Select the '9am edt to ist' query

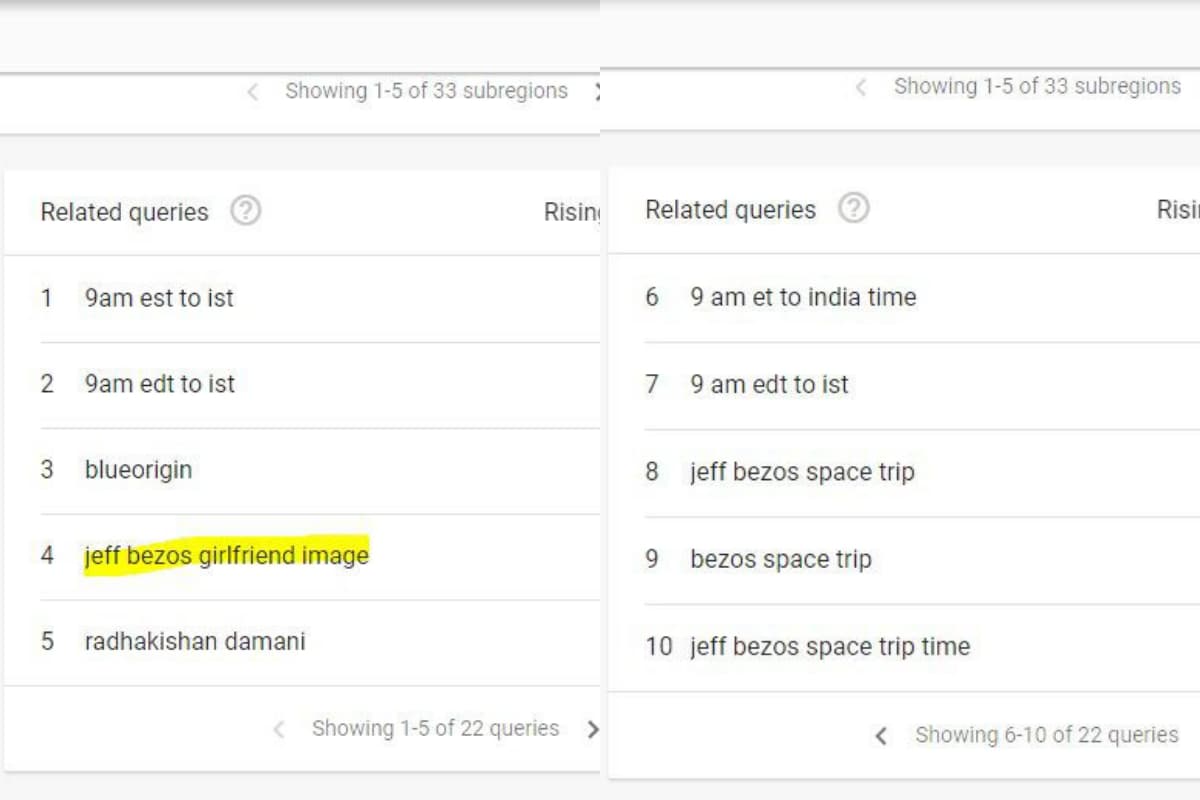click(160, 384)
